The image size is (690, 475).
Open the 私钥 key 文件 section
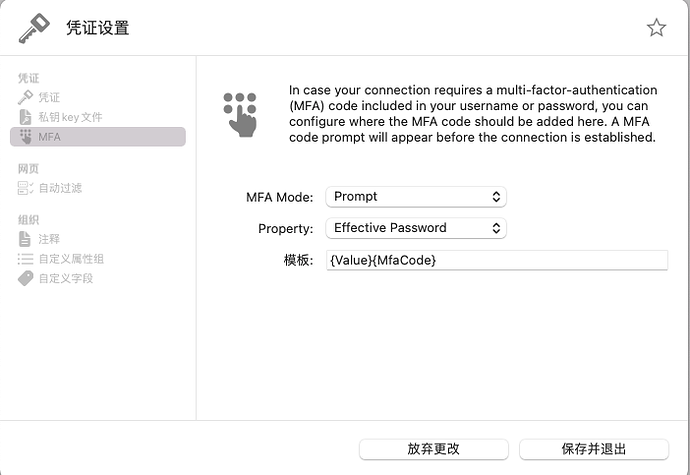70,117
